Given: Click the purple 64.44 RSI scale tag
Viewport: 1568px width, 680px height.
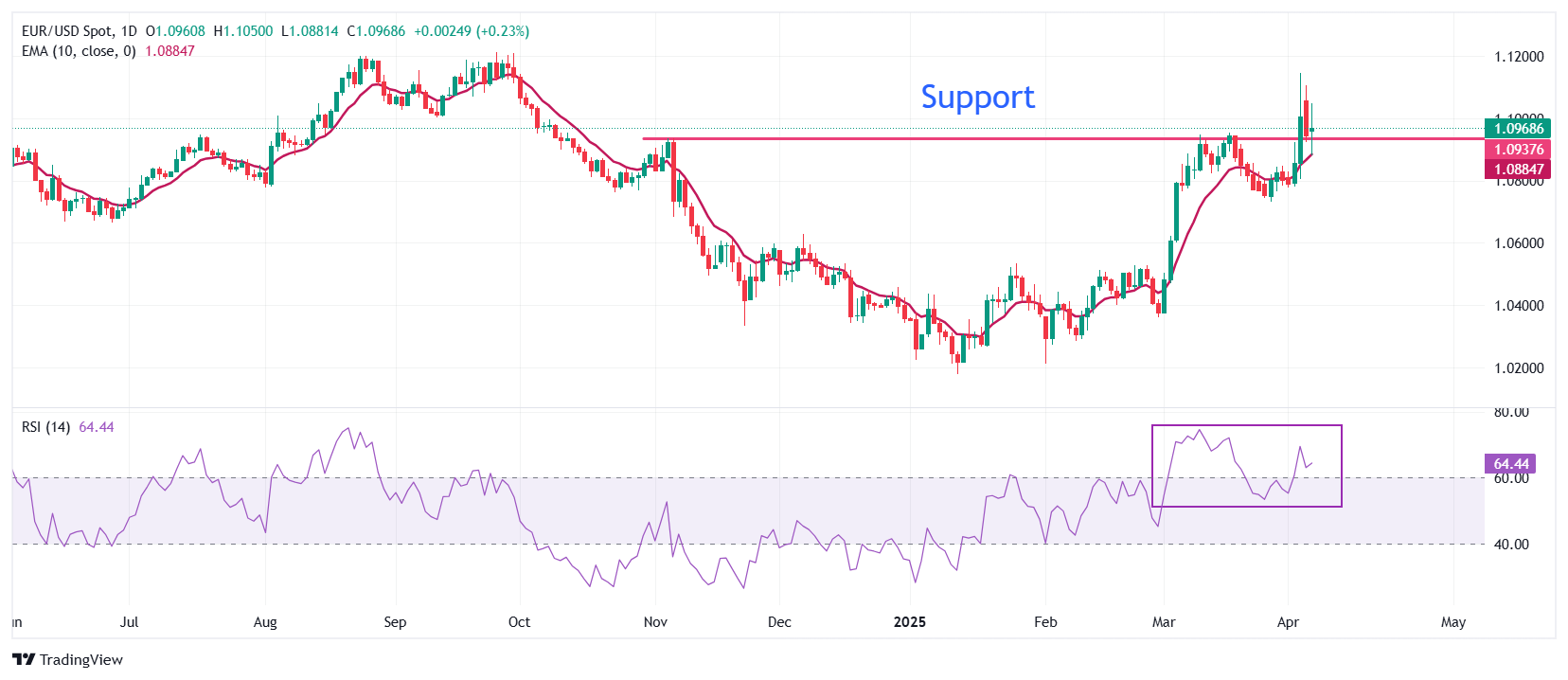Looking at the screenshot, I should click(x=1510, y=464).
